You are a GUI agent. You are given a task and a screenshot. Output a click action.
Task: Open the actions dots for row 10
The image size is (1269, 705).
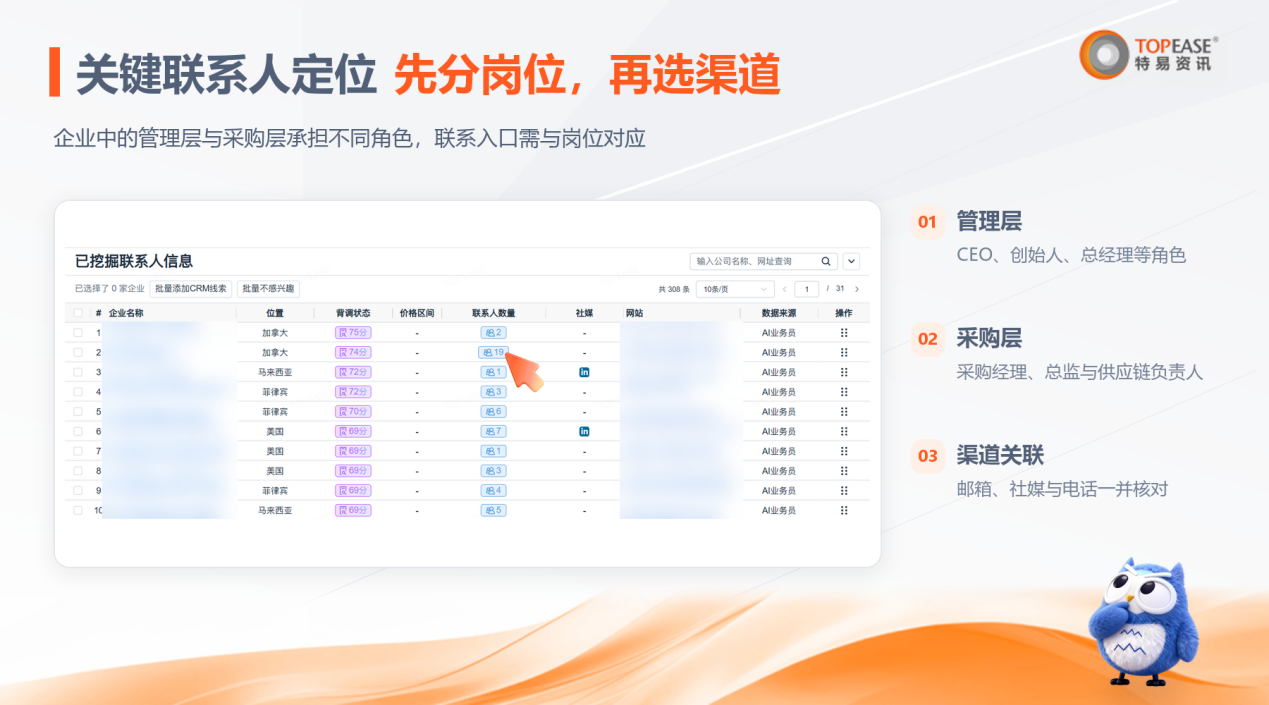click(x=844, y=510)
